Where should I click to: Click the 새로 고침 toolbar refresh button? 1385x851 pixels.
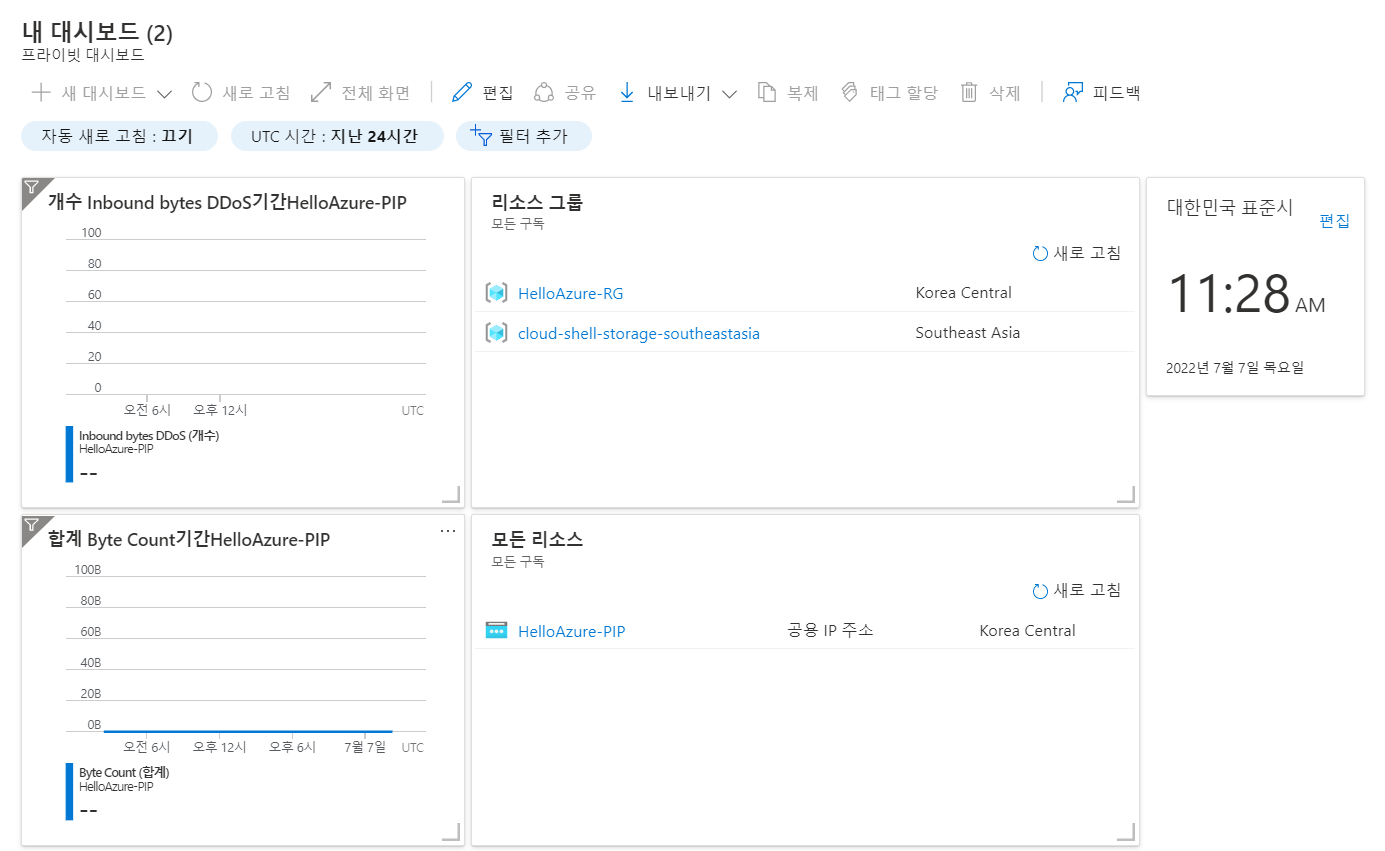point(241,93)
